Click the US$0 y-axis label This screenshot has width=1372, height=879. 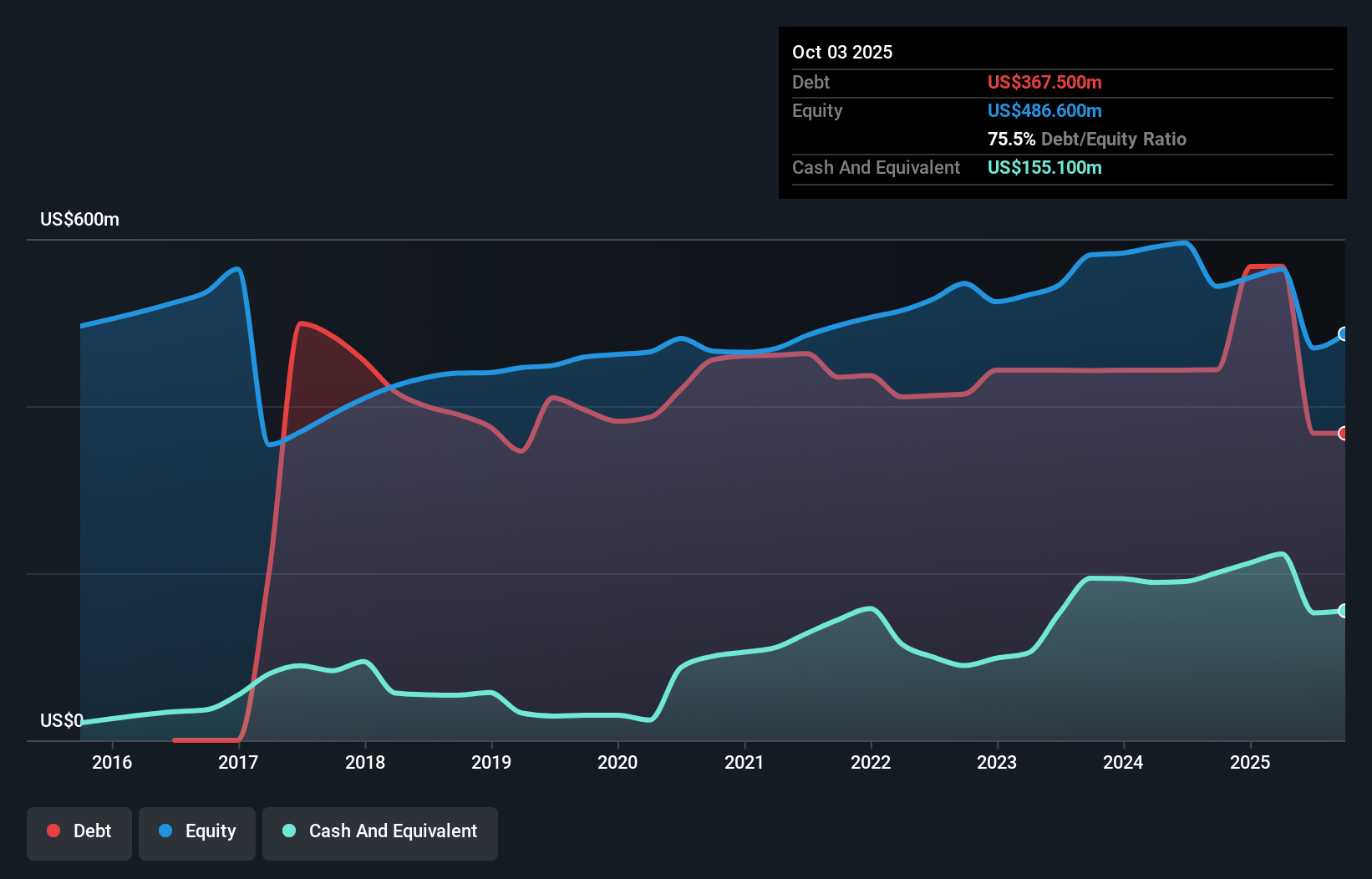coord(62,720)
